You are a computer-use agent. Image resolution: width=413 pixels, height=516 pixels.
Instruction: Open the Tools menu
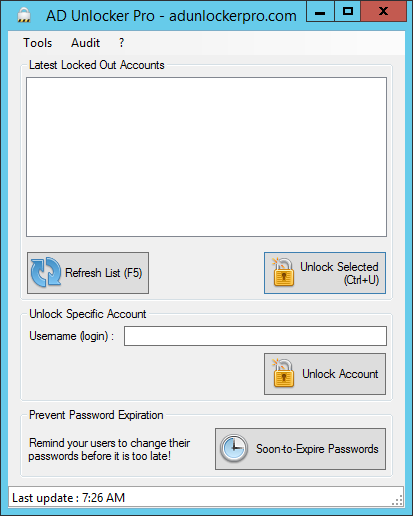37,43
